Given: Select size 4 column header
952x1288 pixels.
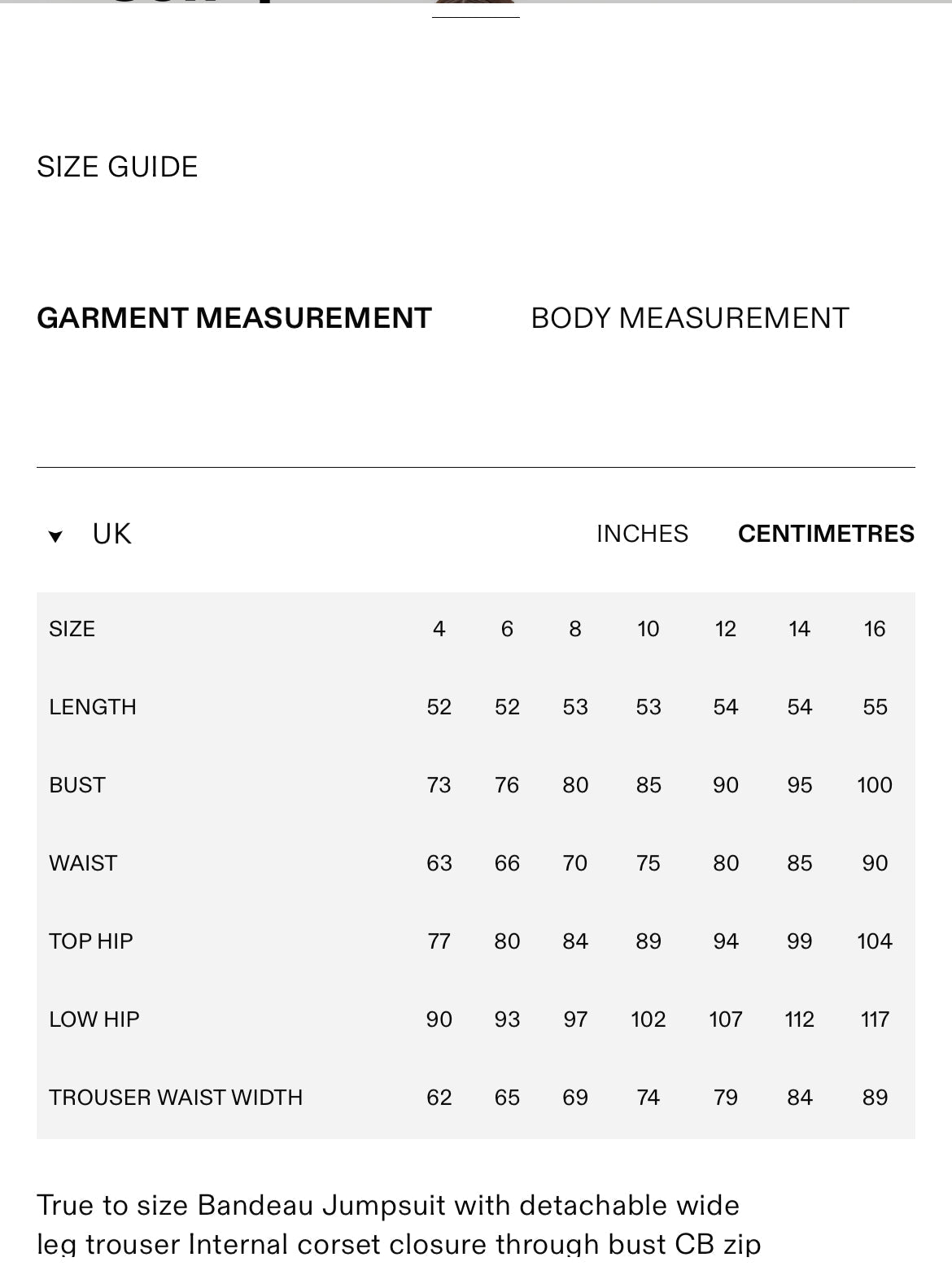Looking at the screenshot, I should point(439,629).
